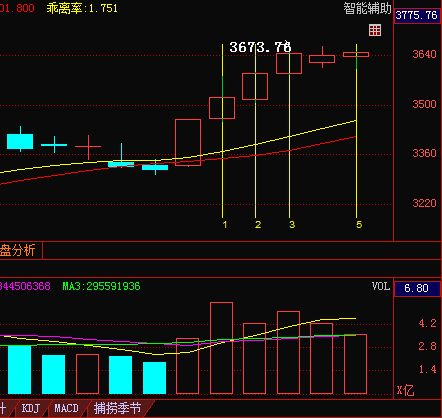This screenshot has height=418, width=442.
Task: Open the 智能辅助 smart assist label
Action: click(367, 9)
